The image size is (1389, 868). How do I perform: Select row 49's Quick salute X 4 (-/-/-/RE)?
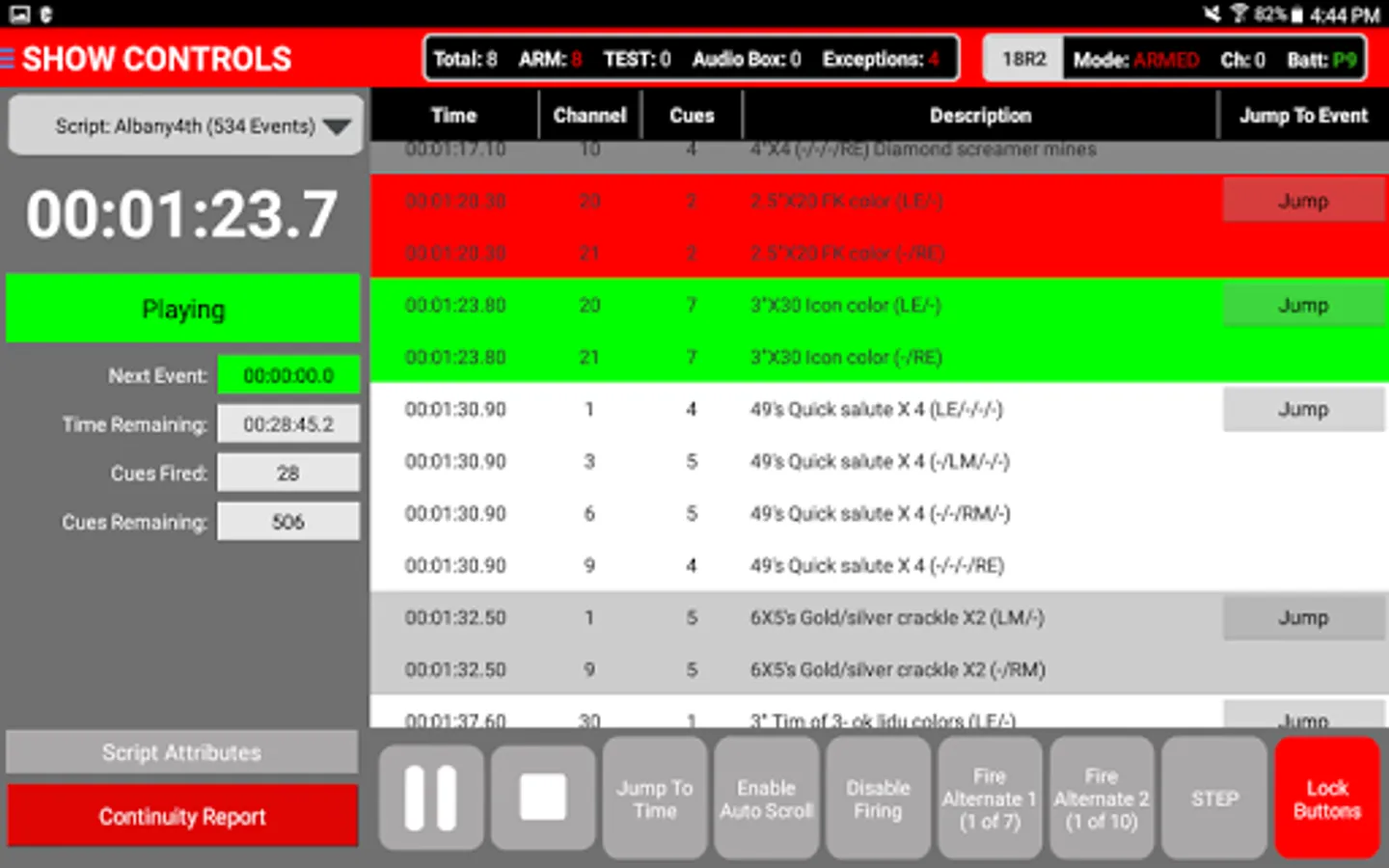(880, 565)
